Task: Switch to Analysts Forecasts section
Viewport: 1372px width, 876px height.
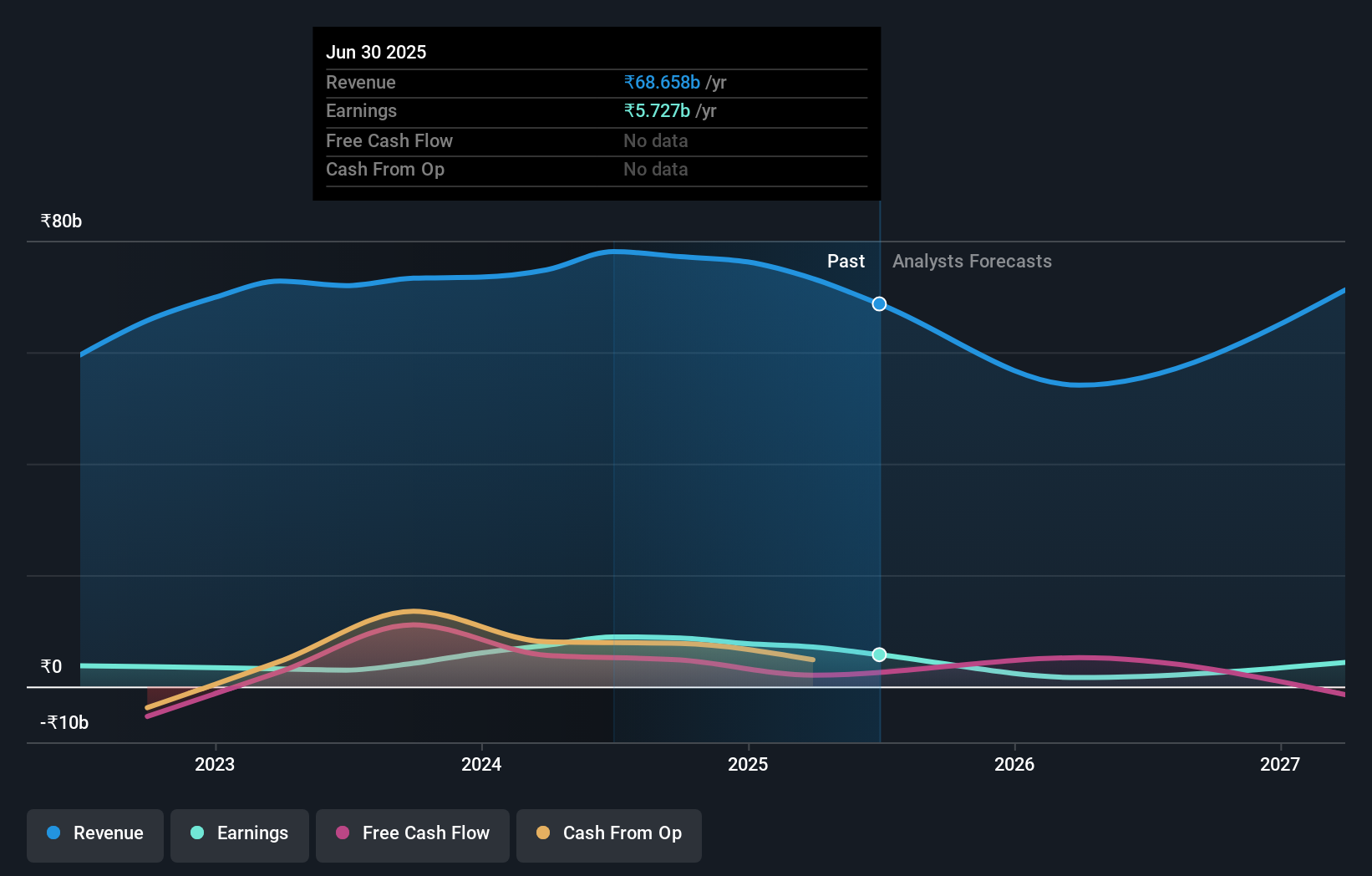Action: pos(971,261)
